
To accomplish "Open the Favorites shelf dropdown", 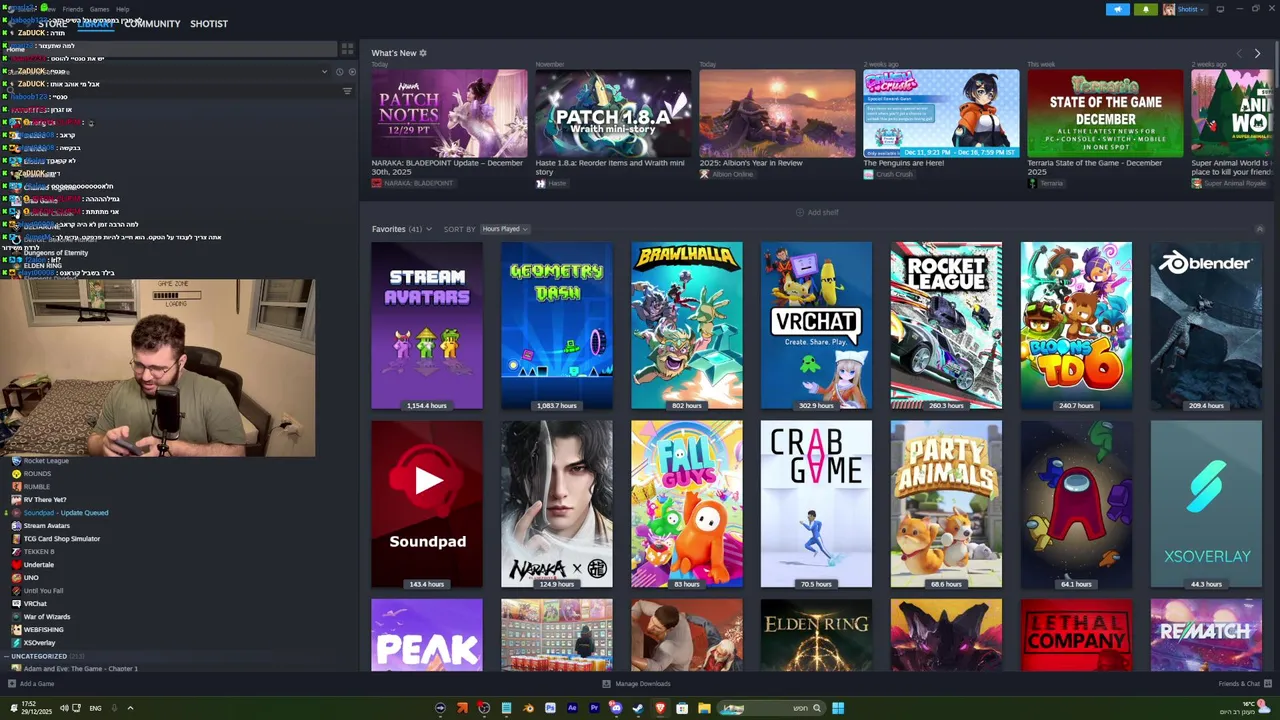I will [x=429, y=229].
